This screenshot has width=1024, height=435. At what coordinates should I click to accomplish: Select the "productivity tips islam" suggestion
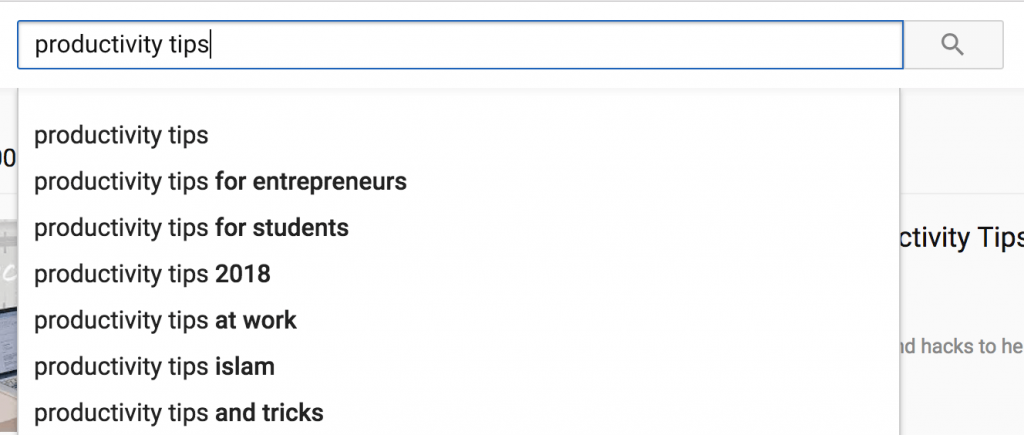click(x=154, y=366)
